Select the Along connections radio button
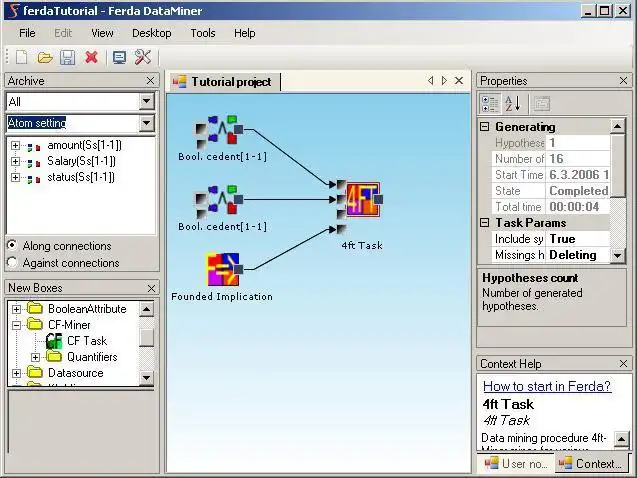The height and width of the screenshot is (478, 637). coord(13,245)
